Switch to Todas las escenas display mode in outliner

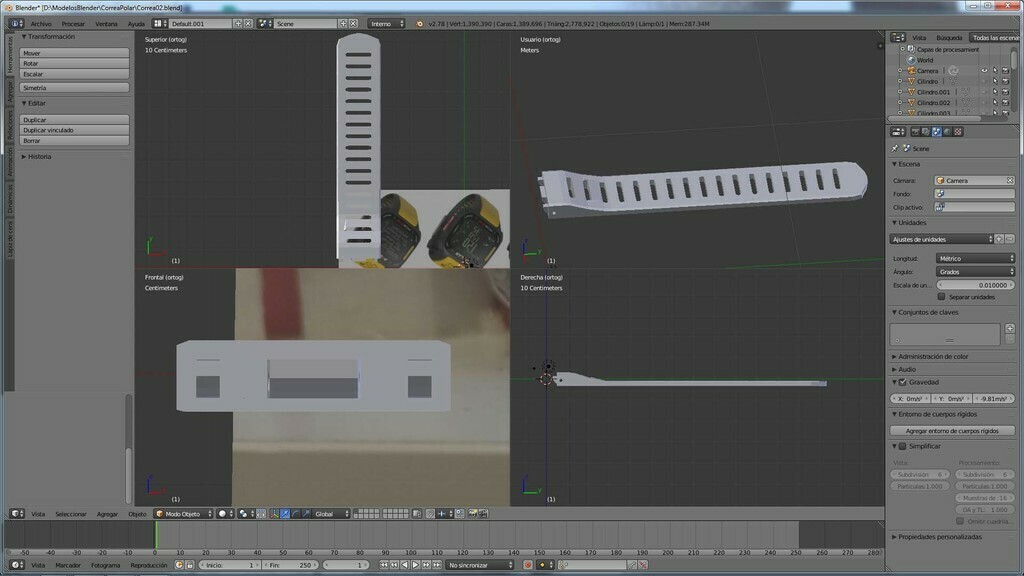994,38
